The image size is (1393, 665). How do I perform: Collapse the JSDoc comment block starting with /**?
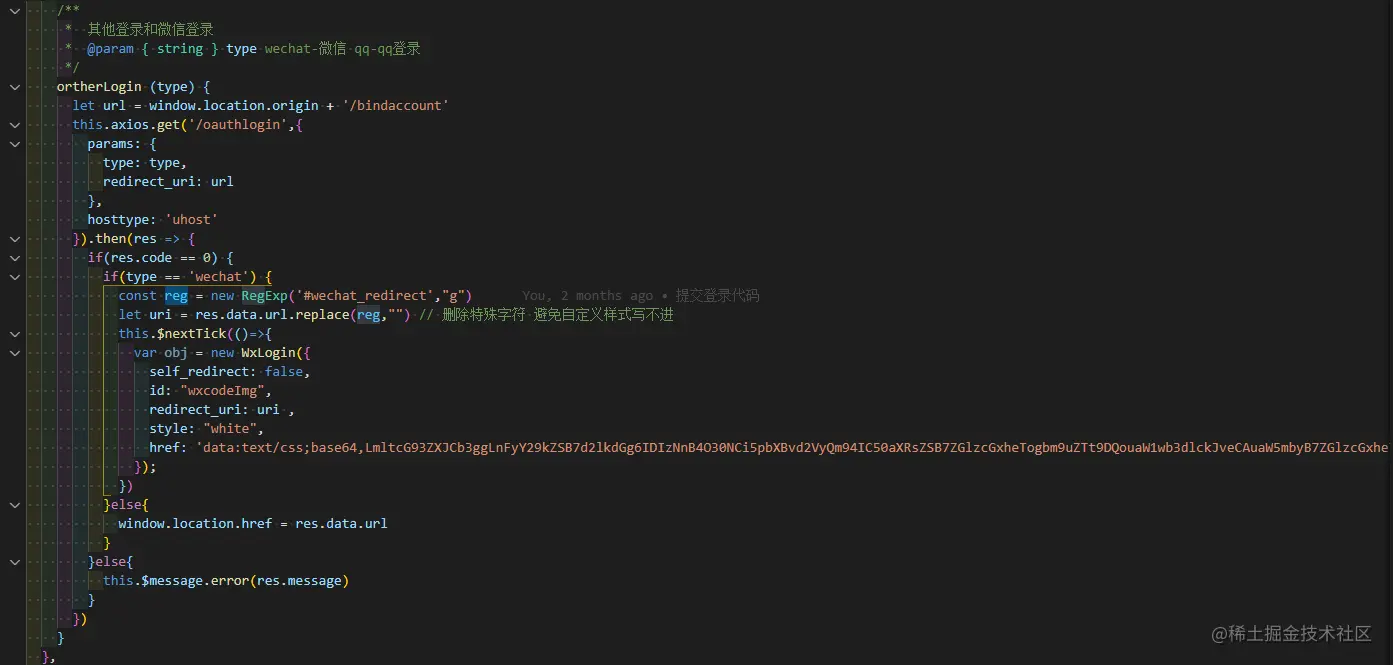[x=14, y=10]
